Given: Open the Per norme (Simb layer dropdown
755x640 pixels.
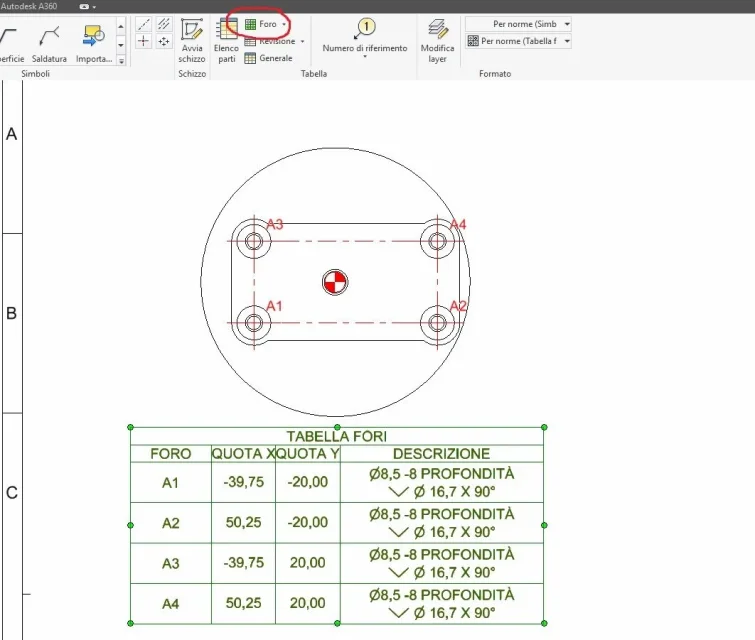Looking at the screenshot, I should click(518, 24).
